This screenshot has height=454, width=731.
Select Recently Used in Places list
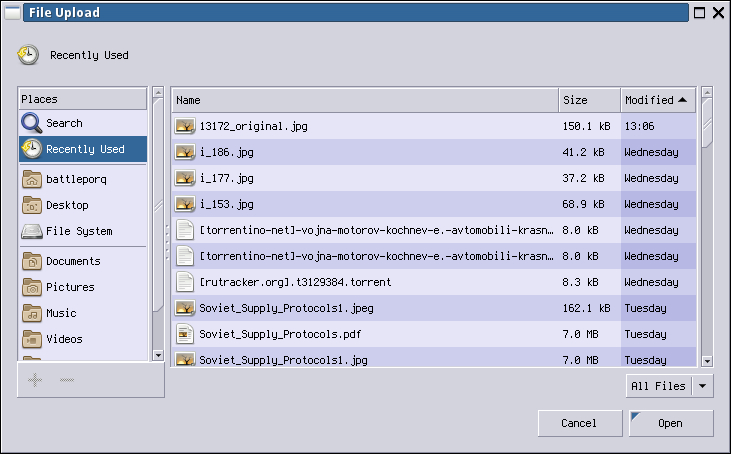(x=83, y=149)
